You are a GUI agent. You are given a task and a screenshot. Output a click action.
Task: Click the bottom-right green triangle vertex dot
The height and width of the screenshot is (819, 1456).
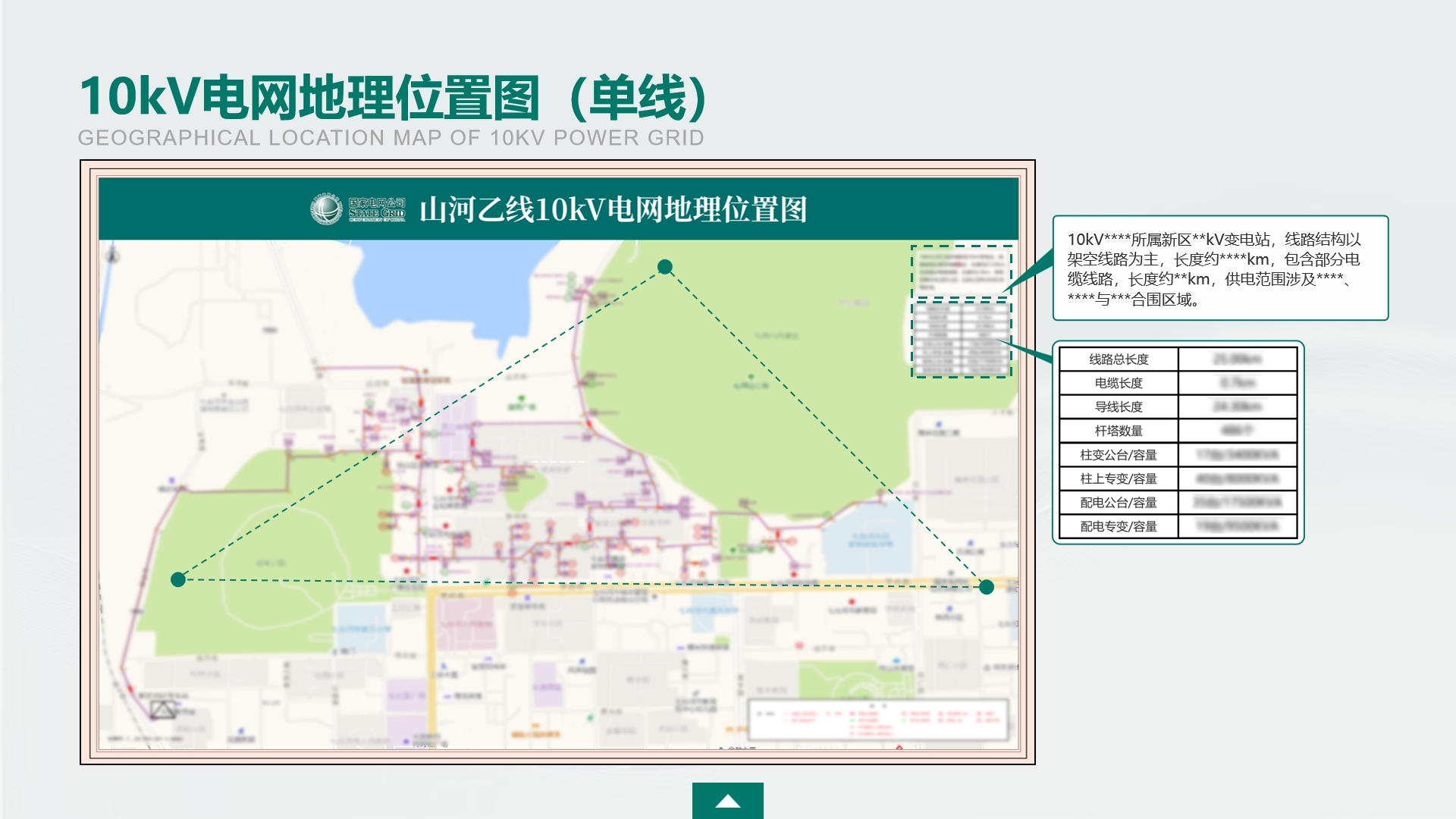pyautogui.click(x=987, y=587)
